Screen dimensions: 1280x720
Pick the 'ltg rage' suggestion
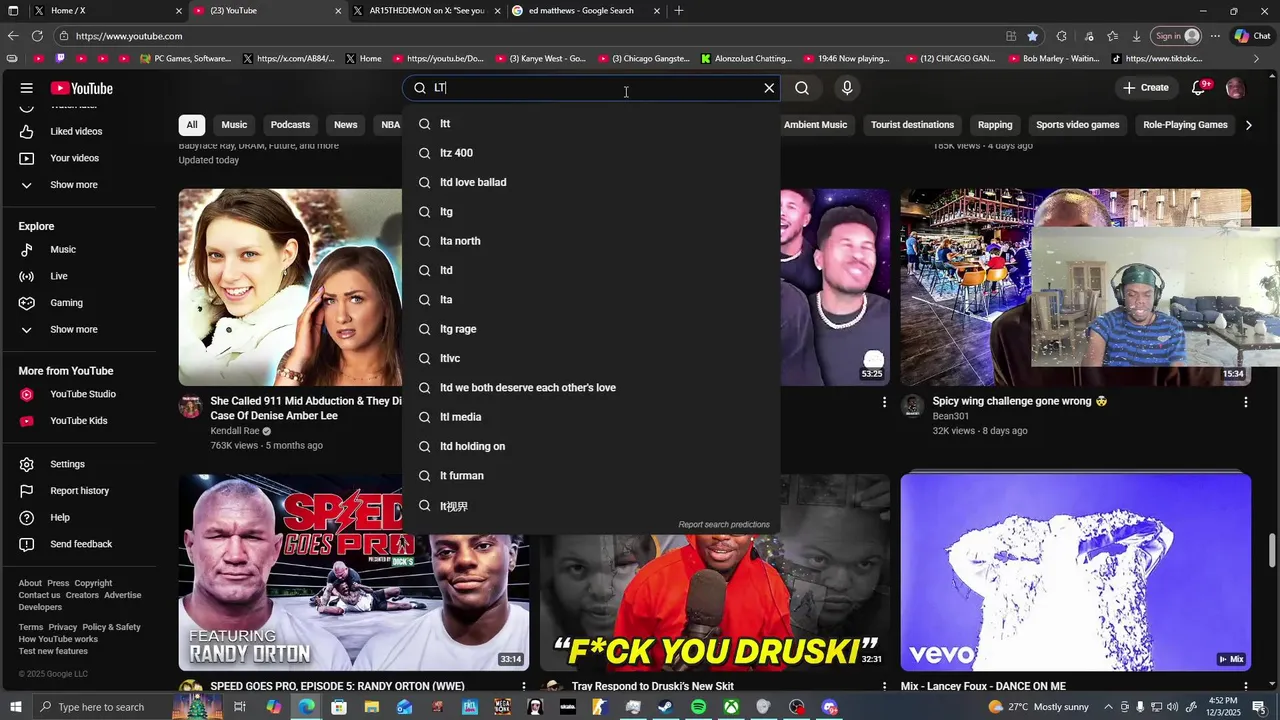pyautogui.click(x=591, y=329)
